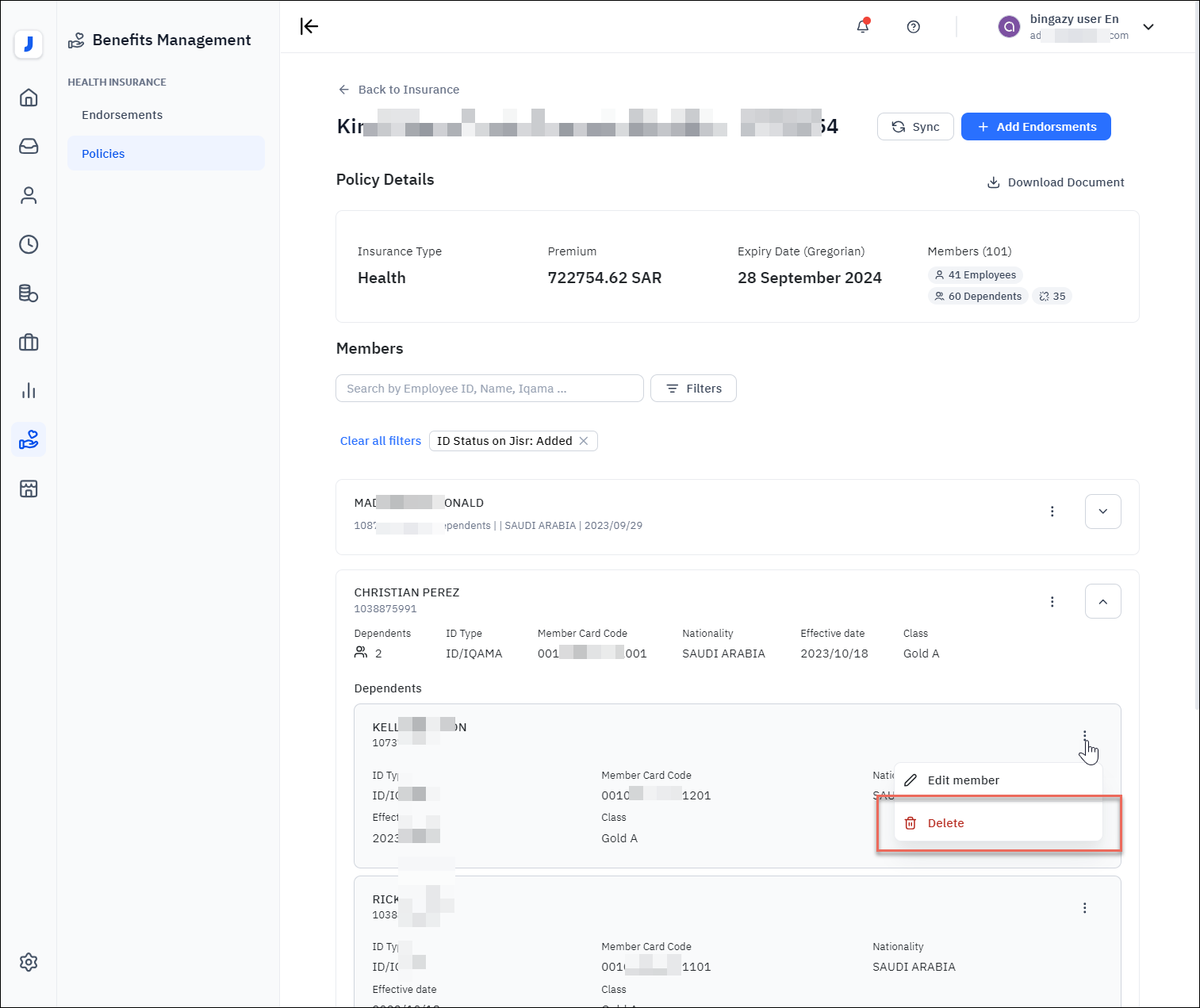1200x1008 pixels.
Task: Collapse the Christian Perez member details
Action: (x=1102, y=601)
